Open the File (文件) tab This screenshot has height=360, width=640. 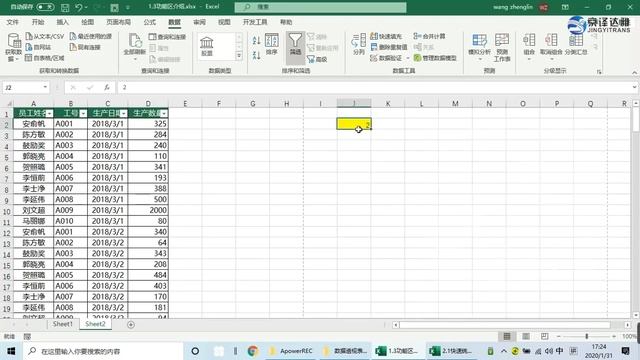point(13,22)
